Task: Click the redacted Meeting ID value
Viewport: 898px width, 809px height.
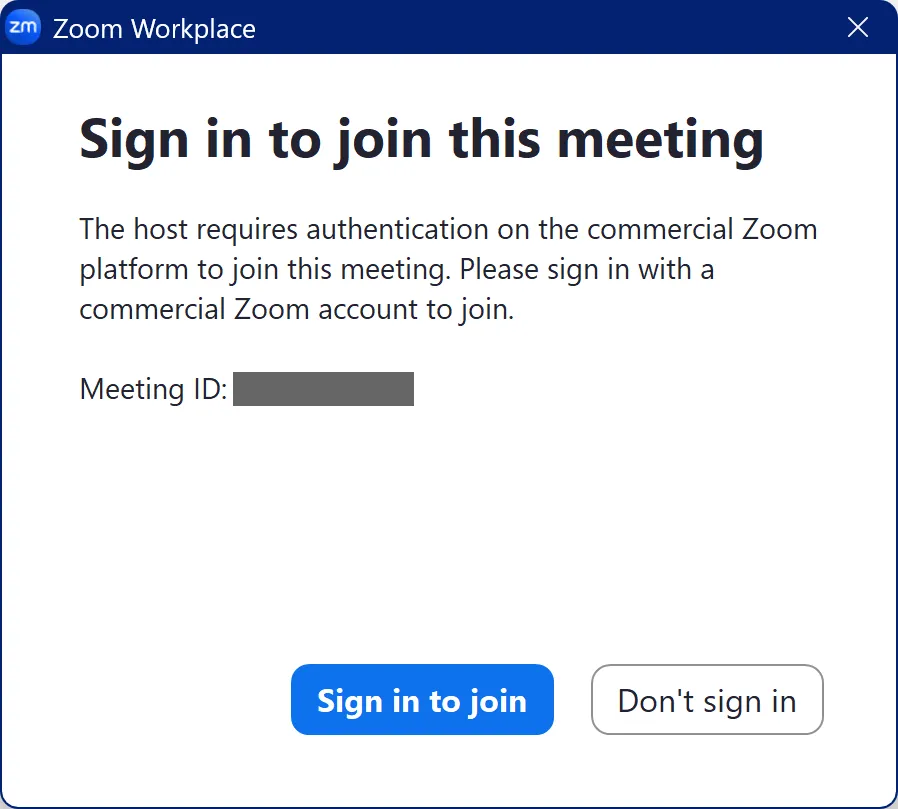Action: point(323,388)
